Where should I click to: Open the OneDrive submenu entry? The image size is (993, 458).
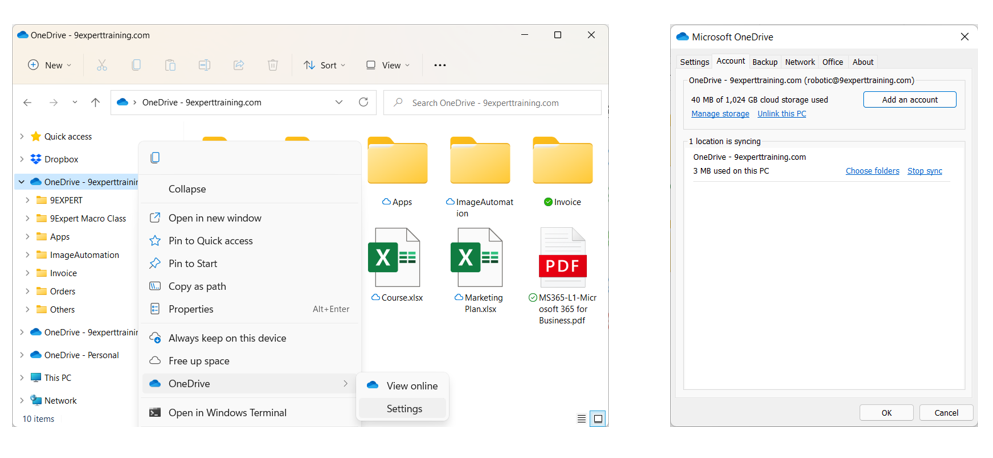250,384
